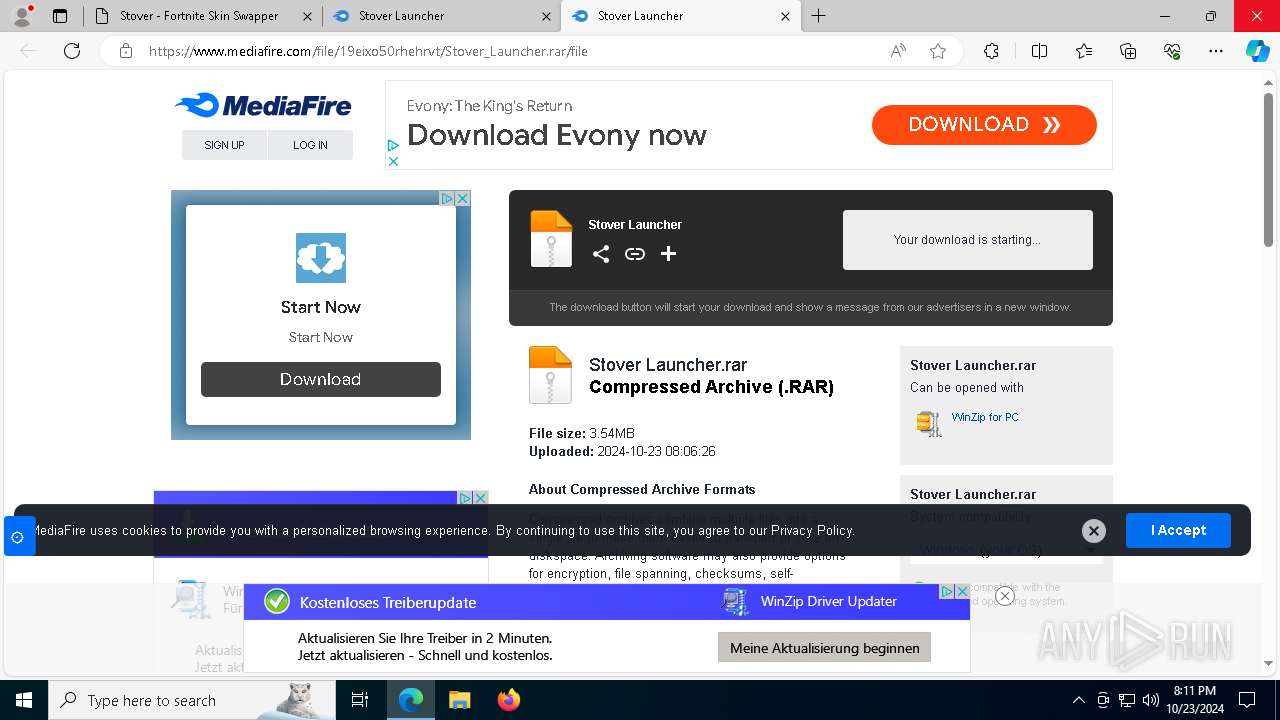The image size is (1280, 720).
Task: Dismiss cookie banner with X icon
Action: pyautogui.click(x=1094, y=531)
